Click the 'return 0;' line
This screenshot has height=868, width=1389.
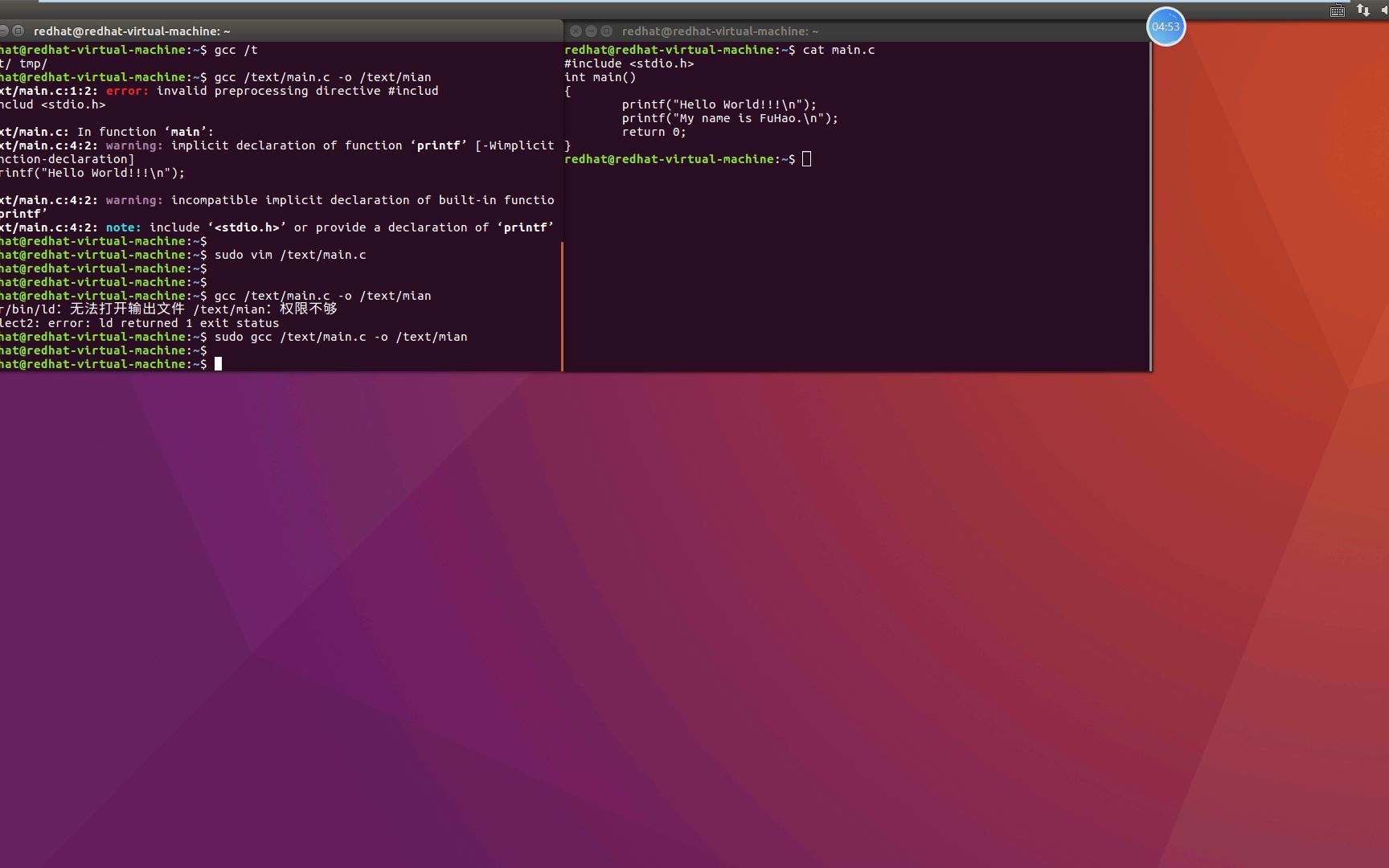point(654,132)
